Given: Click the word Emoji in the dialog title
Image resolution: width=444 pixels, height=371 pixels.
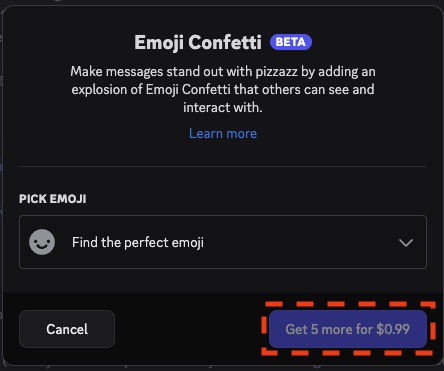Looking at the screenshot, I should [x=159, y=43].
